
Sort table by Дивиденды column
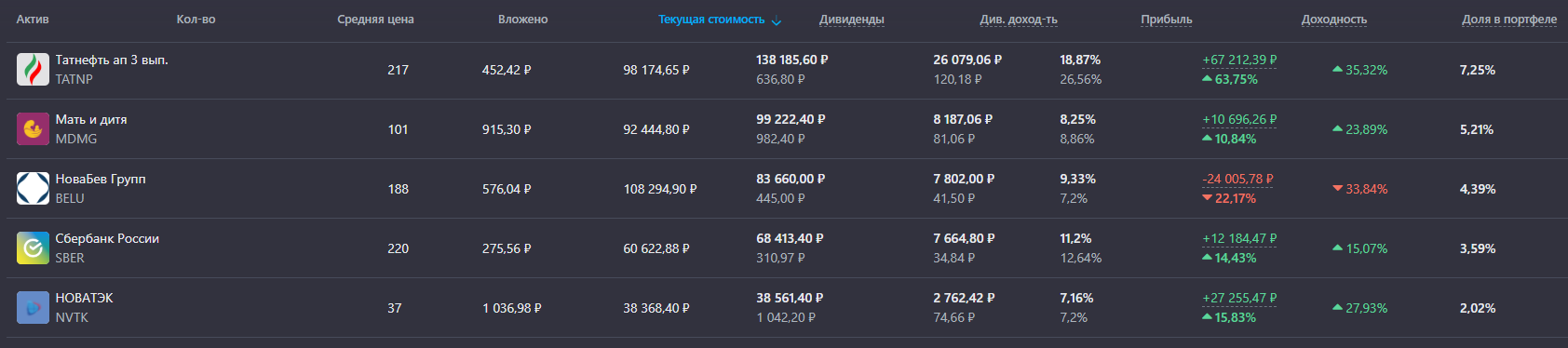click(x=852, y=20)
